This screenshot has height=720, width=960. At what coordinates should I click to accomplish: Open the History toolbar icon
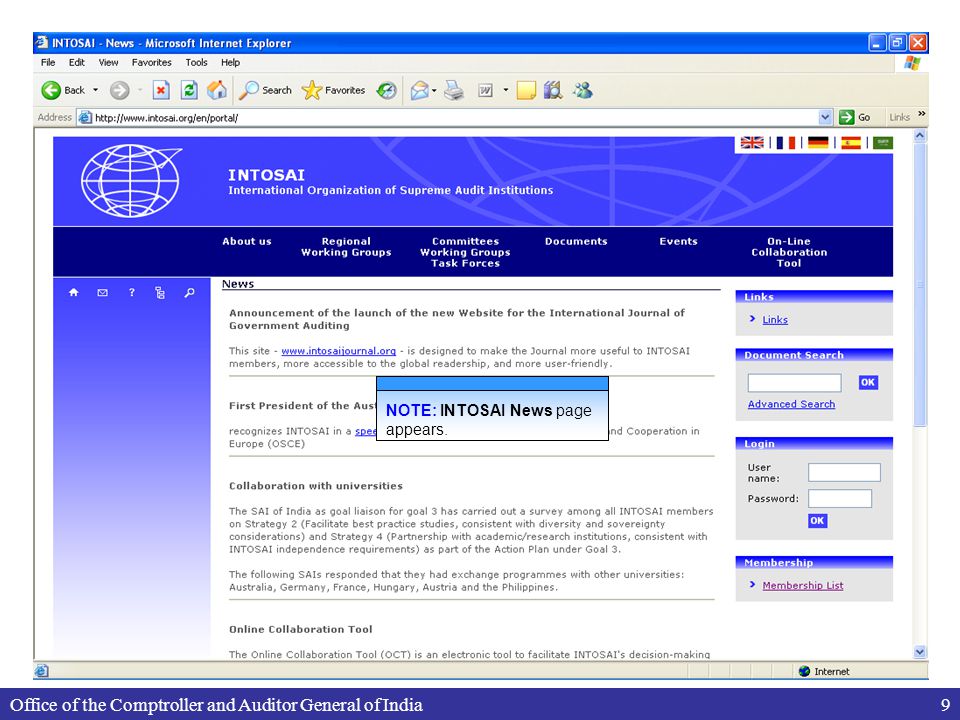click(x=386, y=91)
